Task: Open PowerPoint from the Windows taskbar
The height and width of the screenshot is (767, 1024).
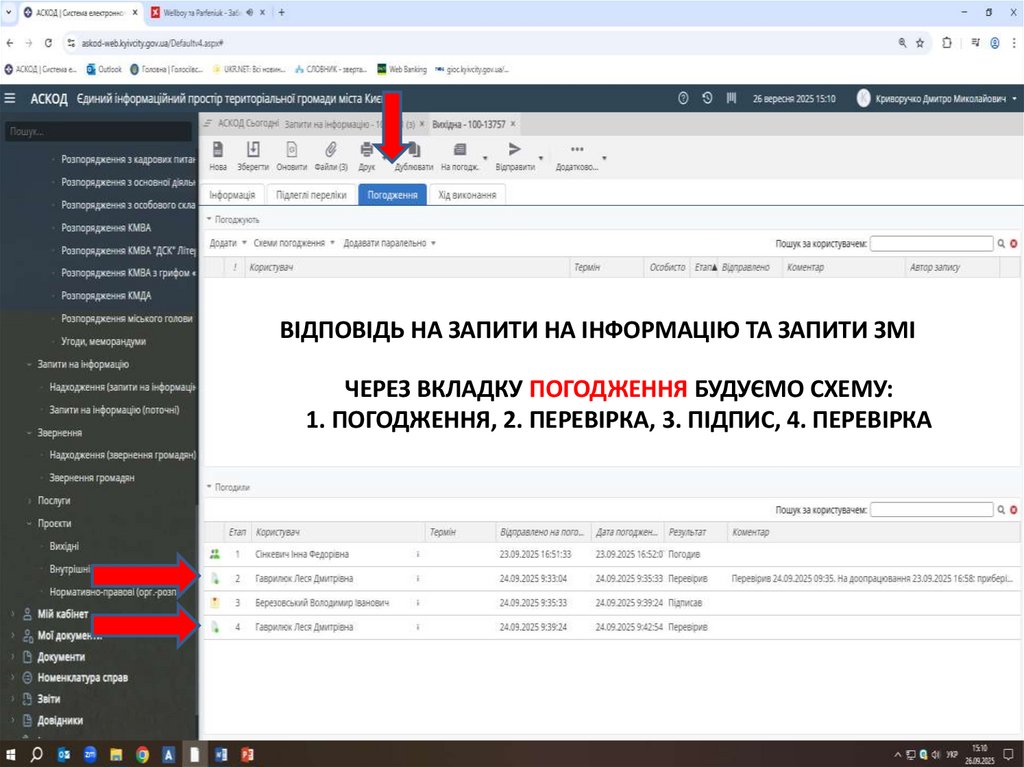Action: pyautogui.click(x=247, y=753)
